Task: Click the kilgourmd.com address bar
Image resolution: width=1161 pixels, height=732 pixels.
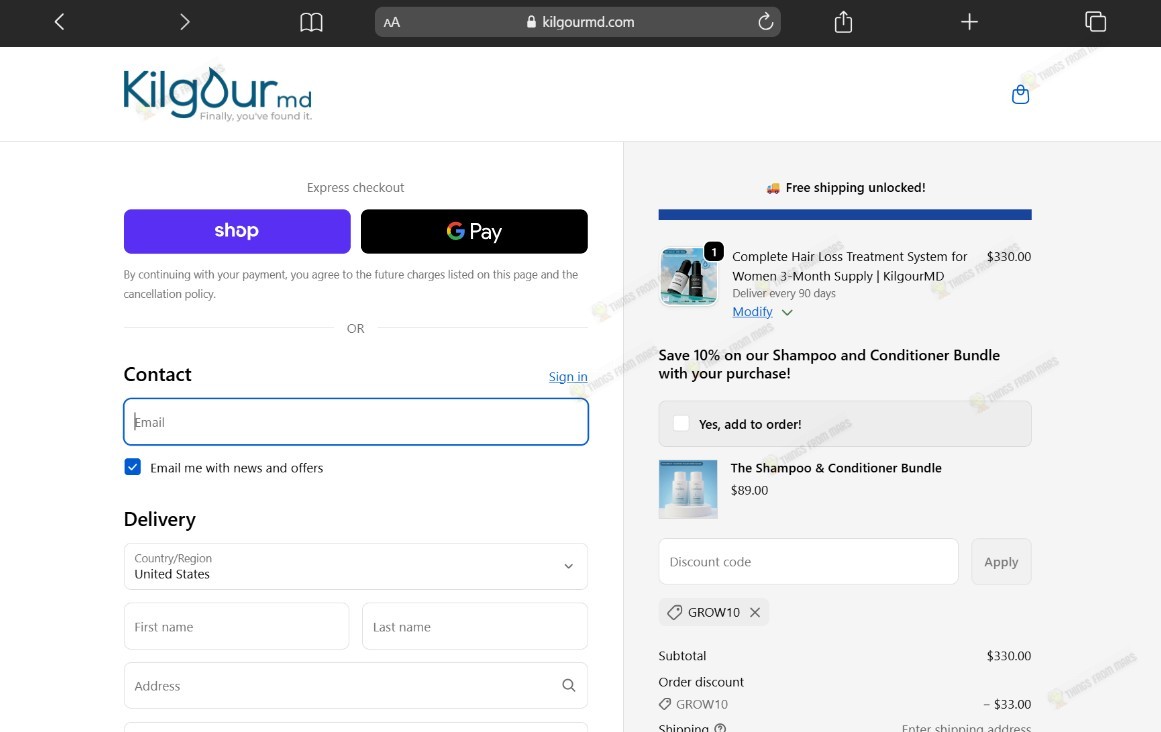Action: 578,22
